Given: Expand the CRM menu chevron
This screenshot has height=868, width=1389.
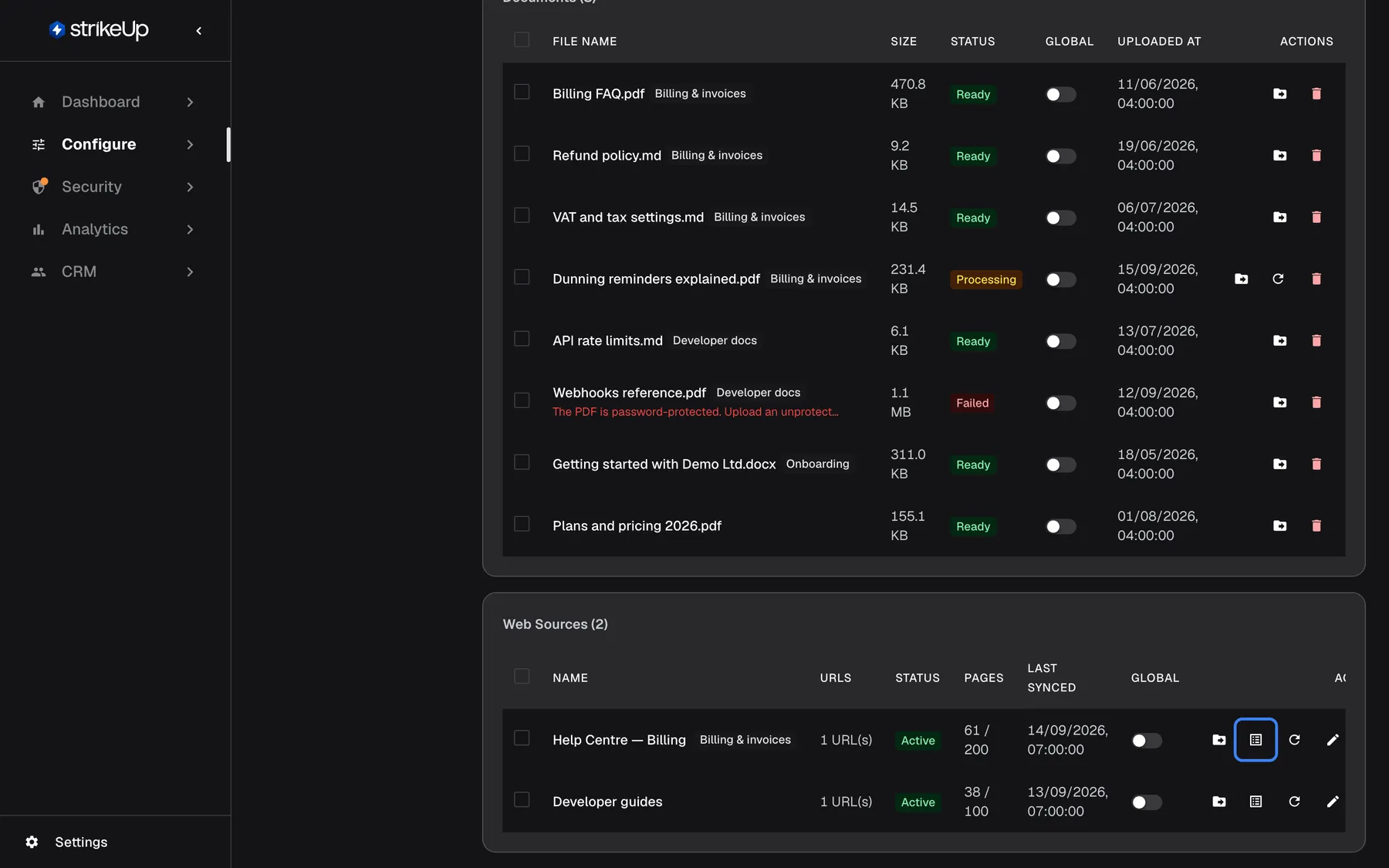Looking at the screenshot, I should [190, 272].
